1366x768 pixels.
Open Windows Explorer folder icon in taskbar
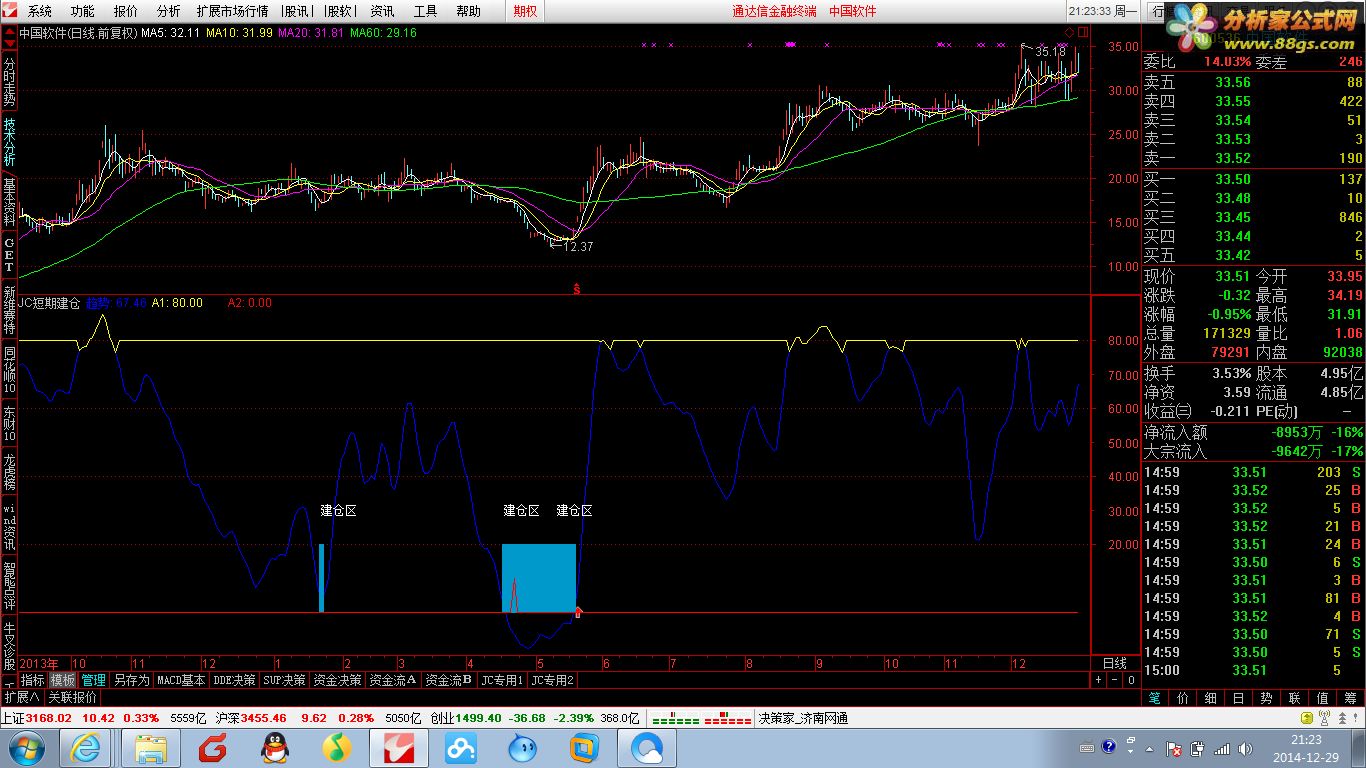click(x=151, y=748)
